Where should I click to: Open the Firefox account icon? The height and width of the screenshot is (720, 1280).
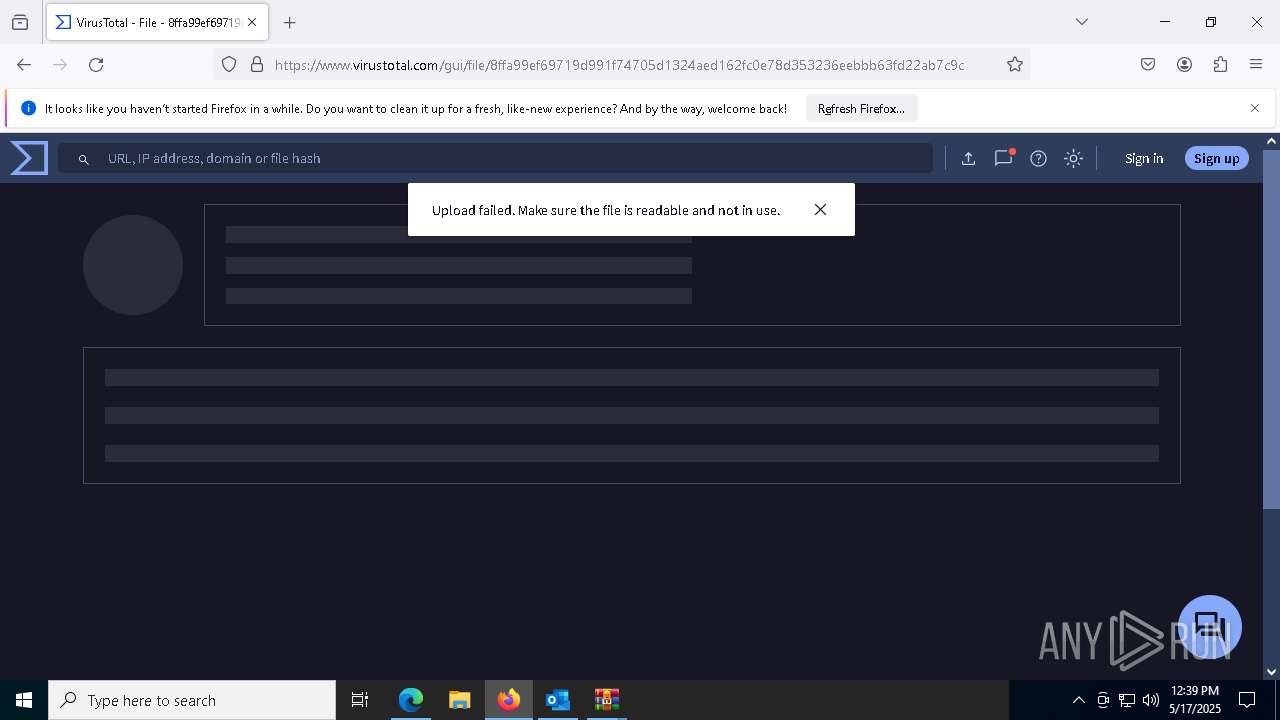click(x=1184, y=64)
